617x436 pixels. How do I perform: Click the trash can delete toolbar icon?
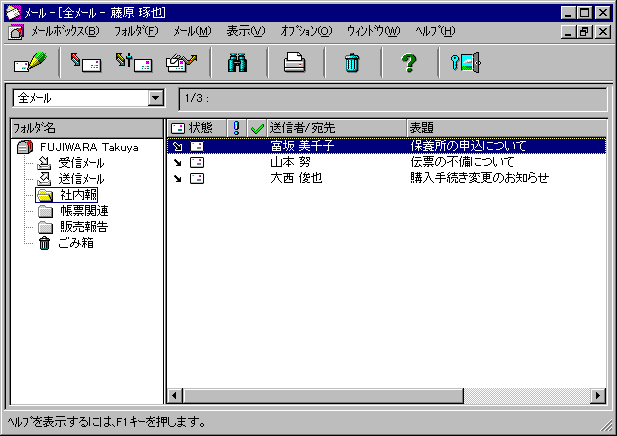[x=352, y=63]
